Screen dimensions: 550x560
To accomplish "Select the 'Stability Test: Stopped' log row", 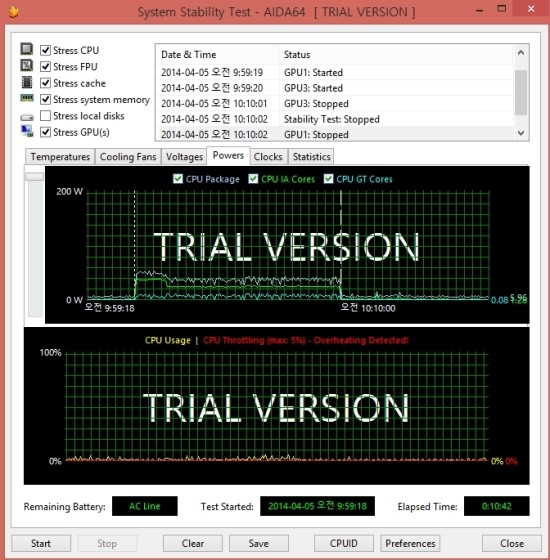I will point(335,119).
